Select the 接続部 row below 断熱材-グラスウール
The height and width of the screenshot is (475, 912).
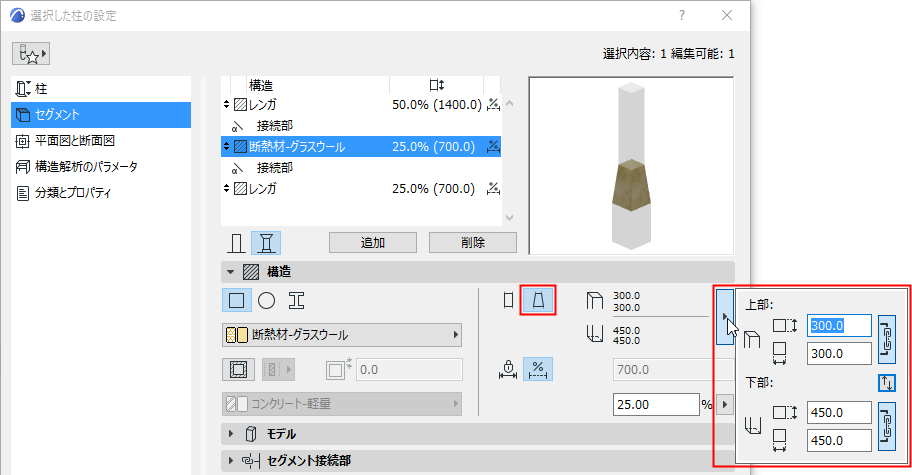pos(361,167)
